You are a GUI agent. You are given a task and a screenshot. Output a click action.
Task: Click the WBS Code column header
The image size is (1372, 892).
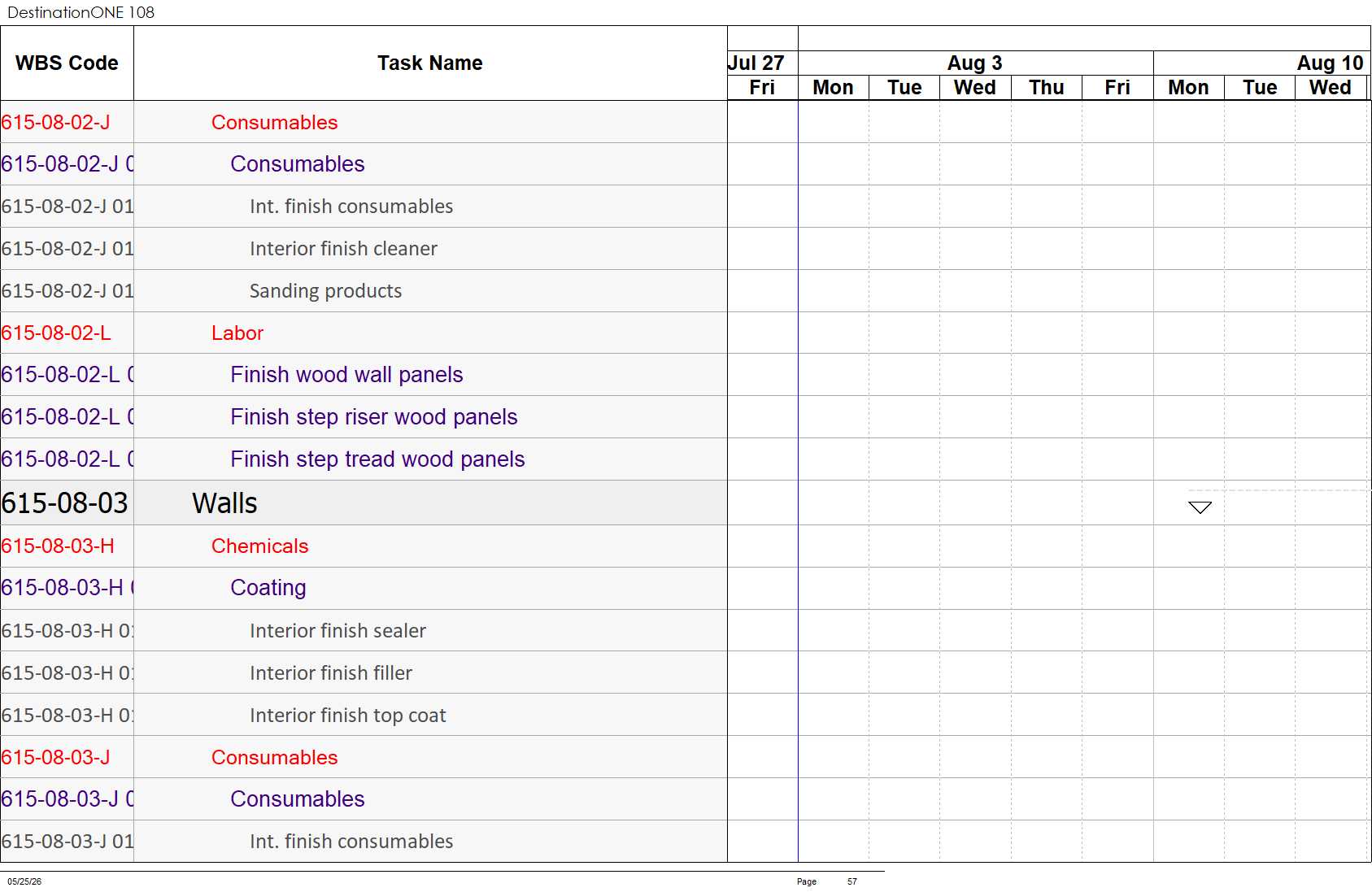(x=67, y=63)
